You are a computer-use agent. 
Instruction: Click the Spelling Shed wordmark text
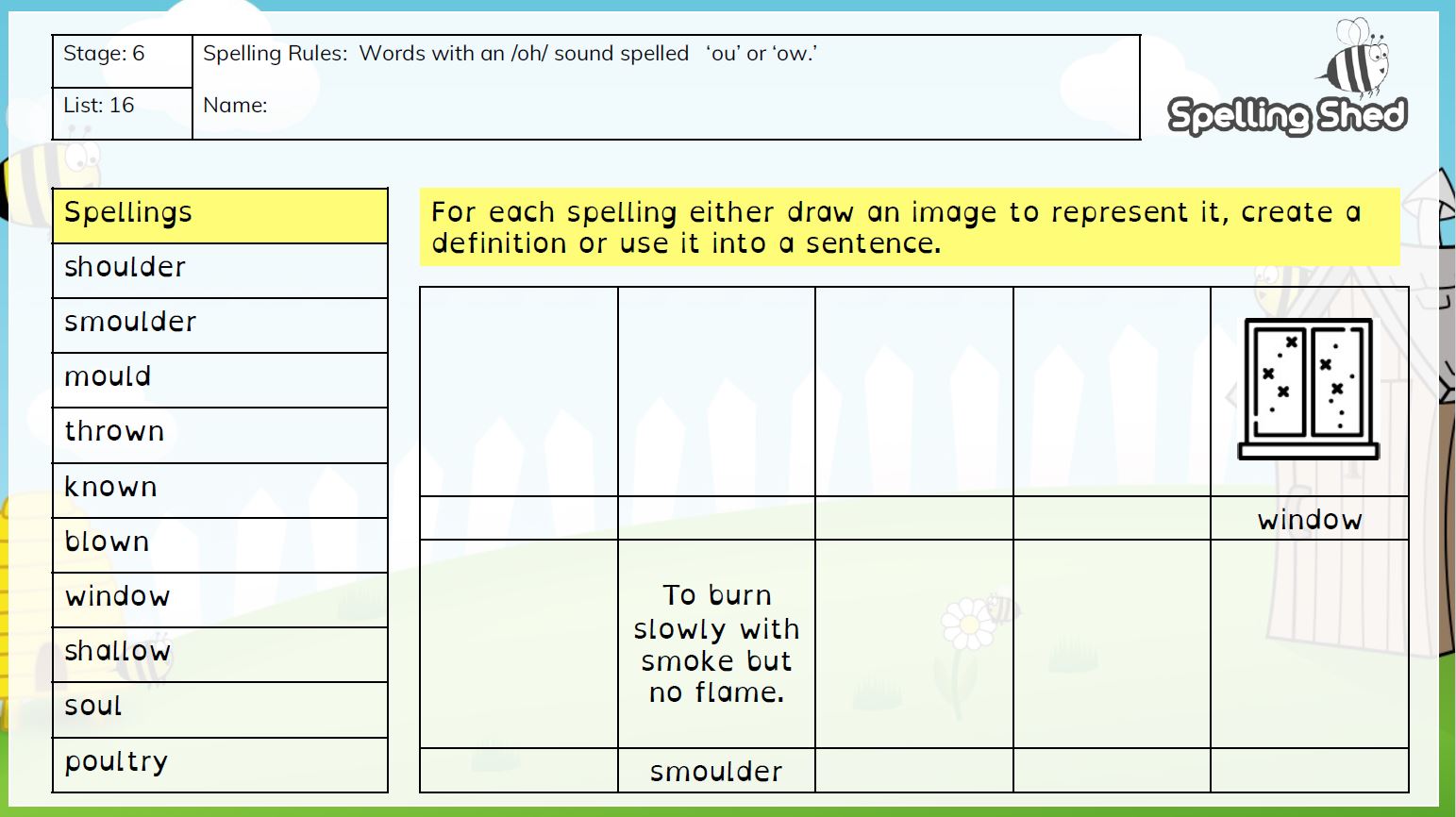[x=1287, y=115]
